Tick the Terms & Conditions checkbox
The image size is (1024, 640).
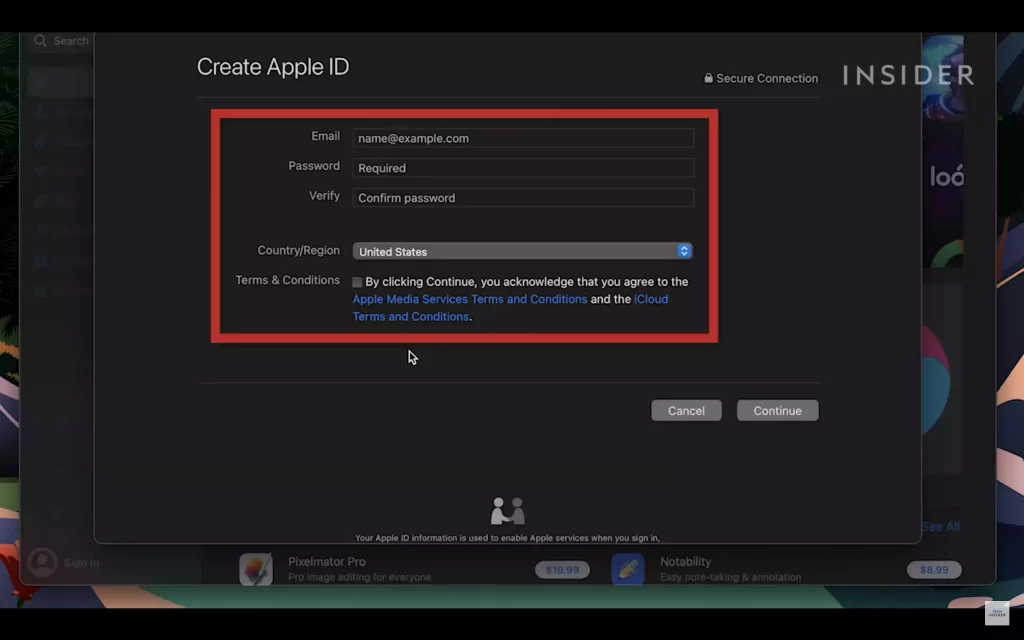tap(357, 282)
